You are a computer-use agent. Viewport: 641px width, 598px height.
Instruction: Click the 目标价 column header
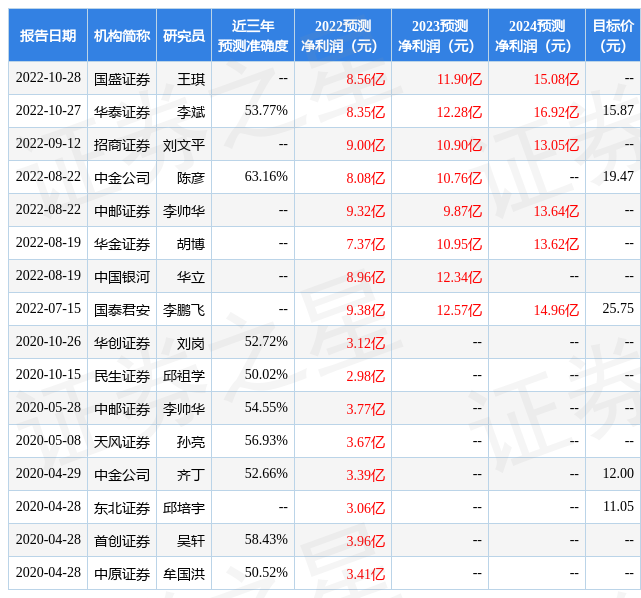click(x=613, y=36)
